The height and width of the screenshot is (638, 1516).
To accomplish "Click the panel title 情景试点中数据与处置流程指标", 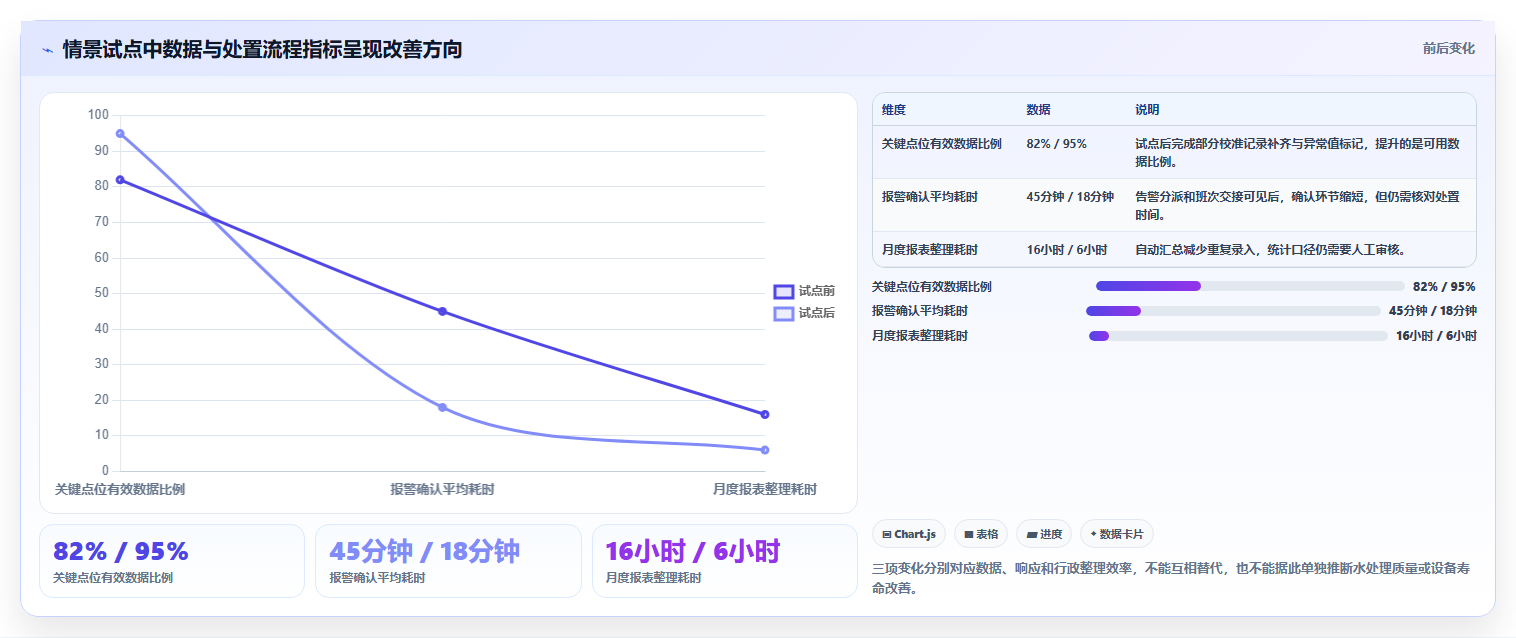I will tap(262, 49).
